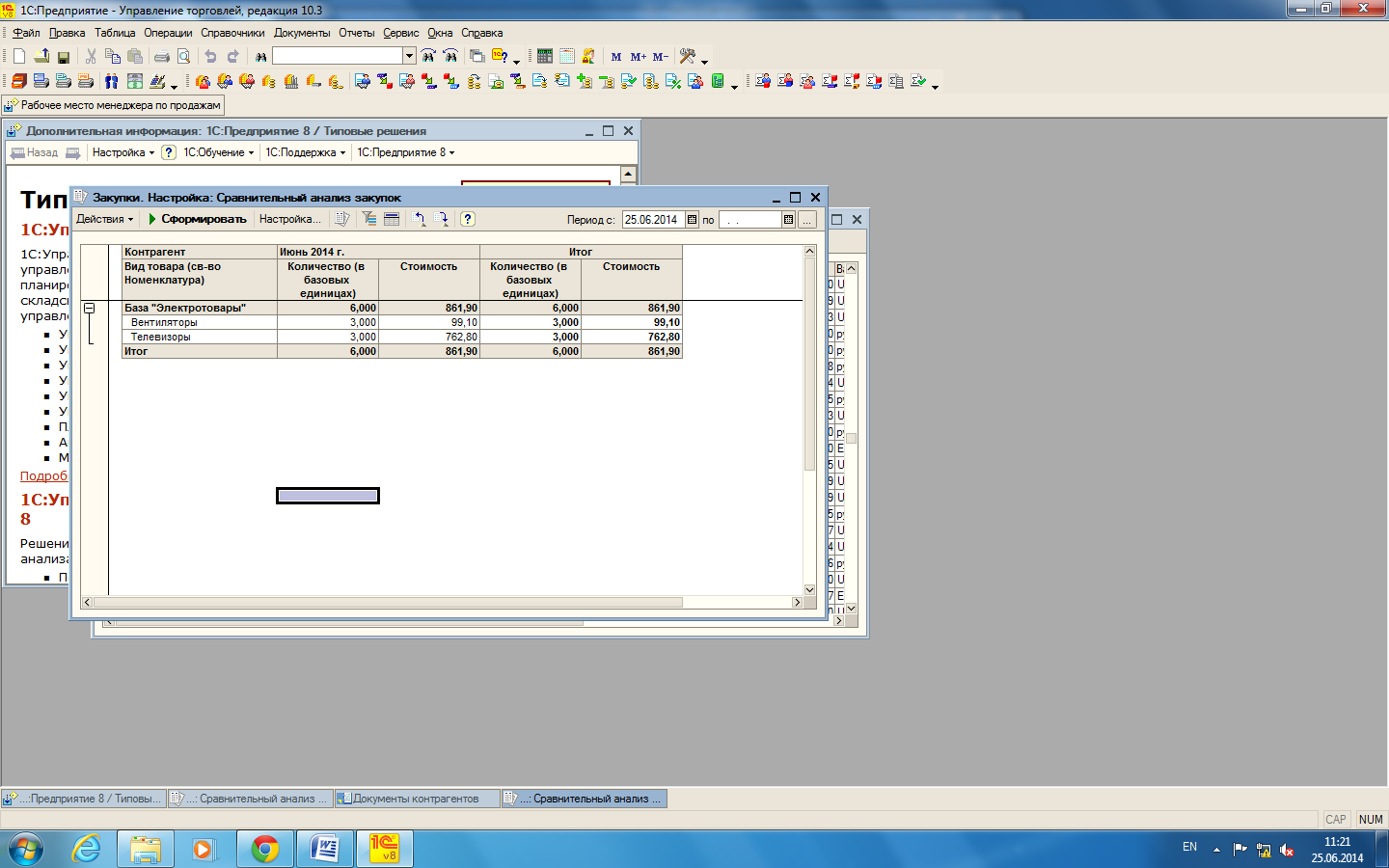Screen dimensions: 1389x868
Task: Click the M- memory subtract button
Action: (x=661, y=57)
